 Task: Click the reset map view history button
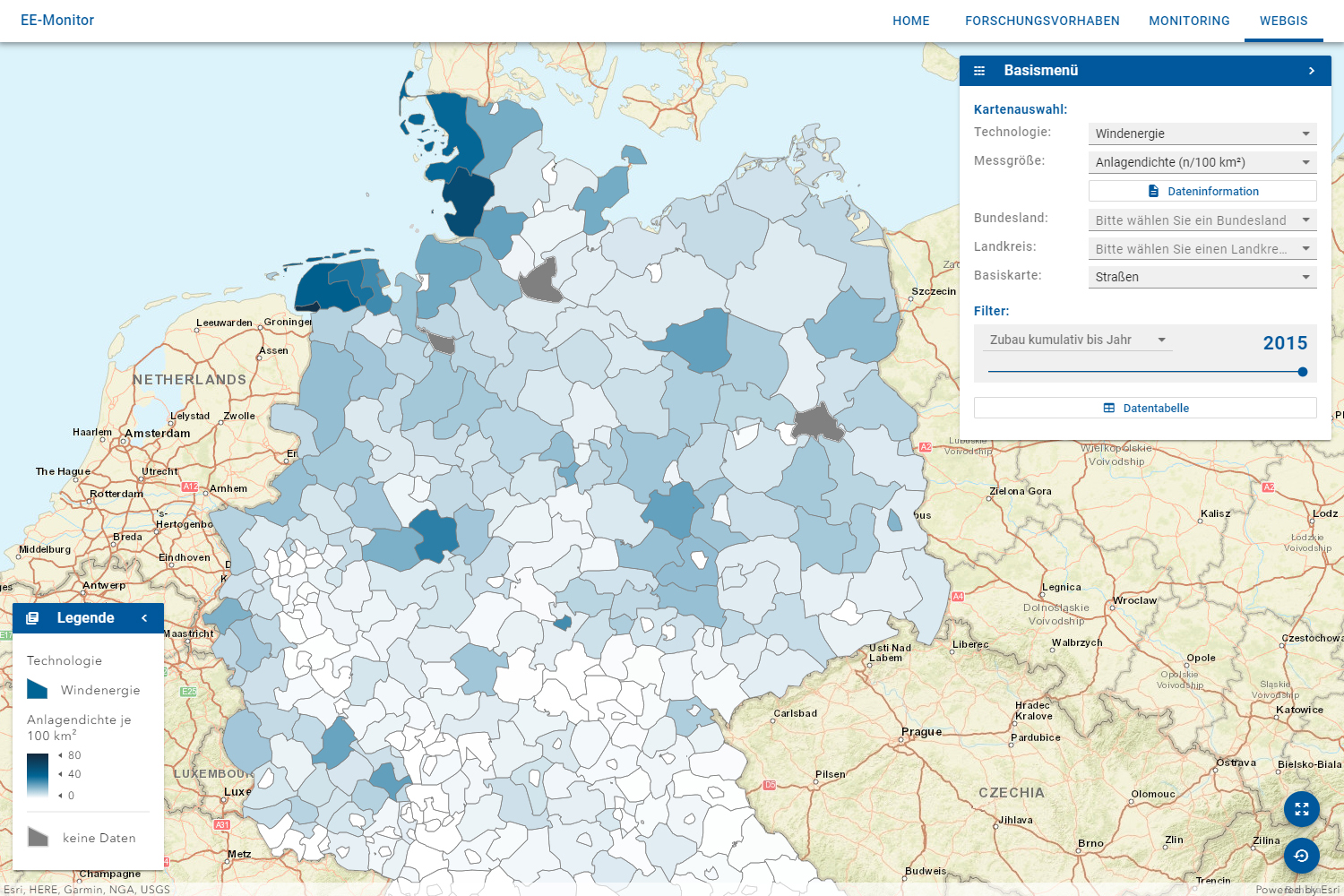click(1301, 856)
